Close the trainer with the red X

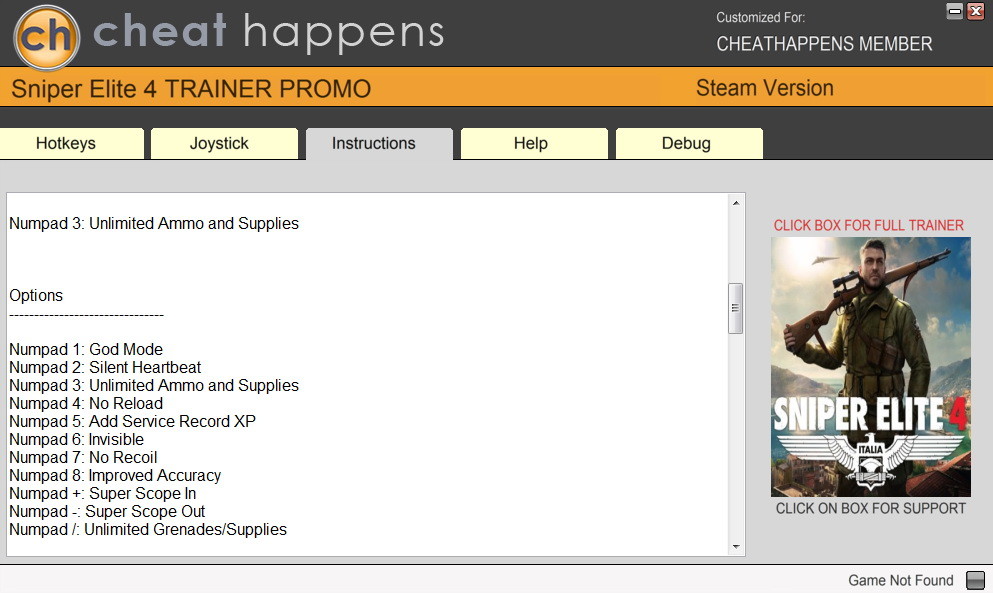tap(975, 11)
